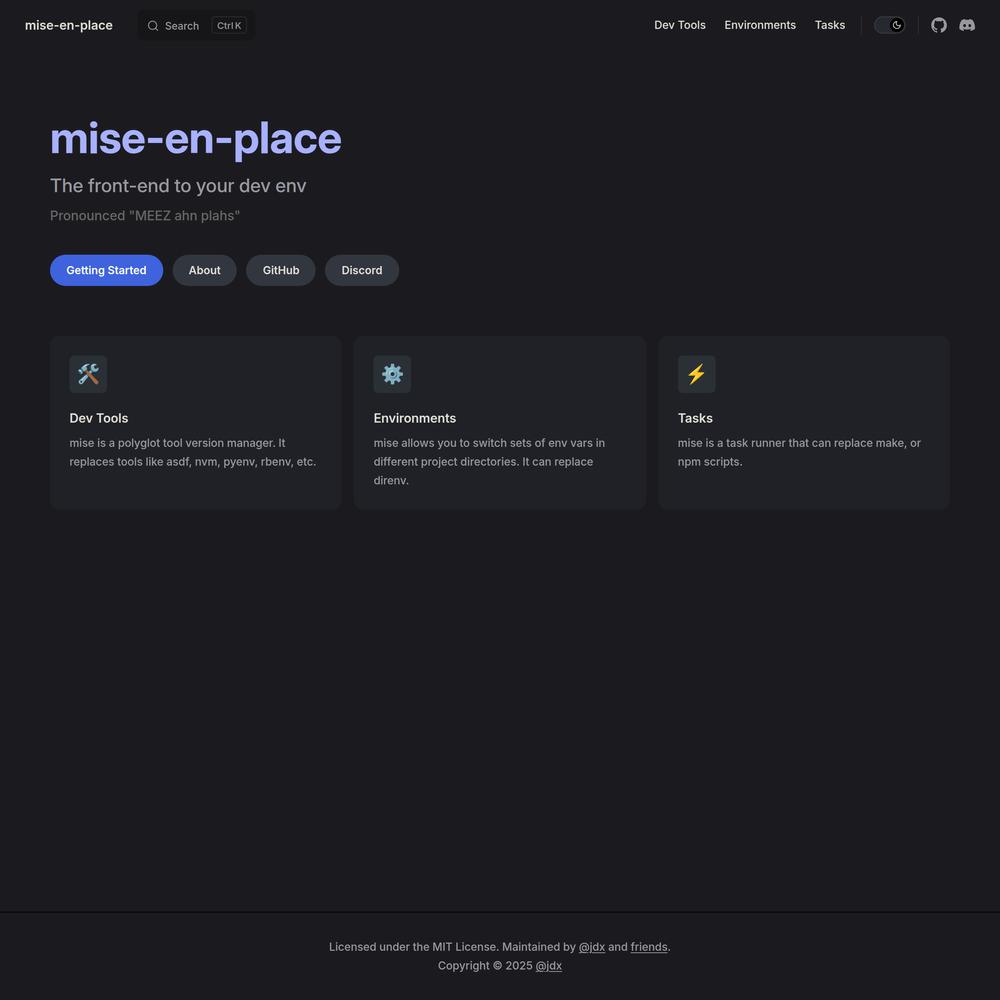Click the Ctrl K shortcut badge
This screenshot has height=1000, width=1000.
[x=229, y=26]
